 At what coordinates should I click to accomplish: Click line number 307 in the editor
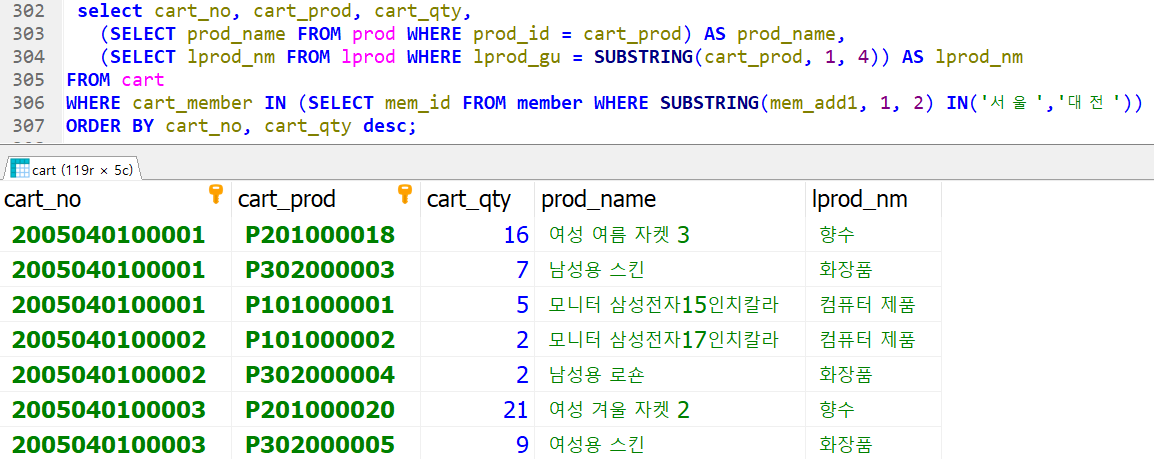(28, 125)
